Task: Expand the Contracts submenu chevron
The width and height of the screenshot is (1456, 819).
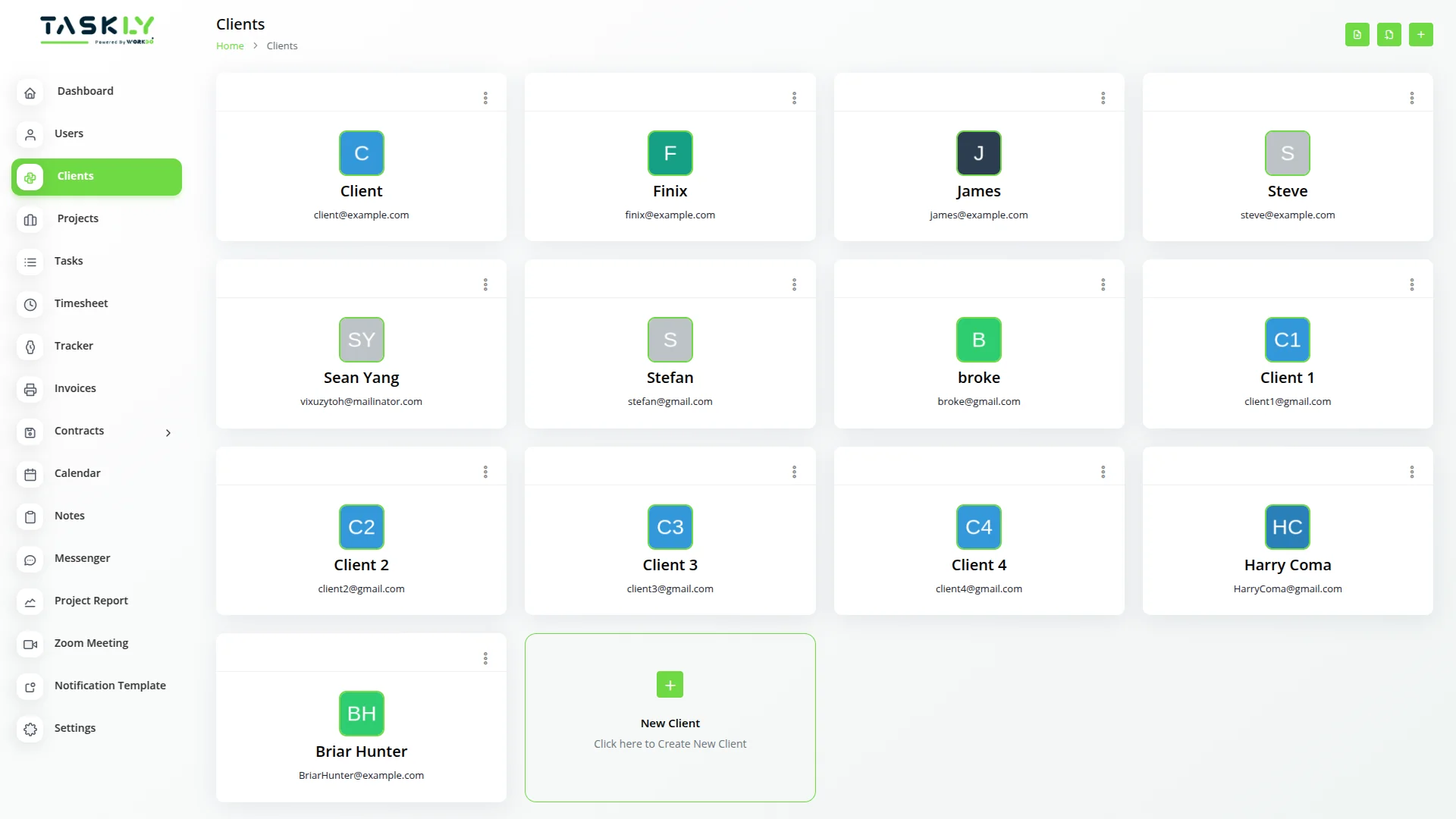Action: [x=168, y=433]
